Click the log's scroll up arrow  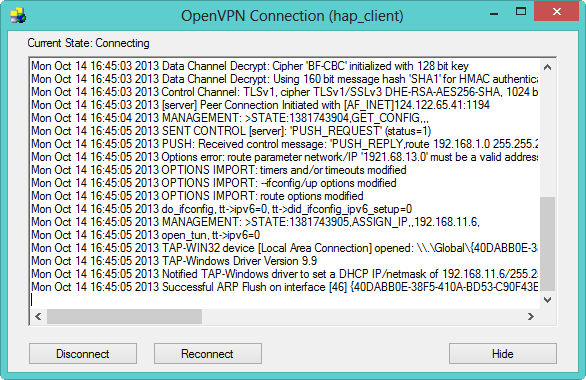[x=548, y=67]
